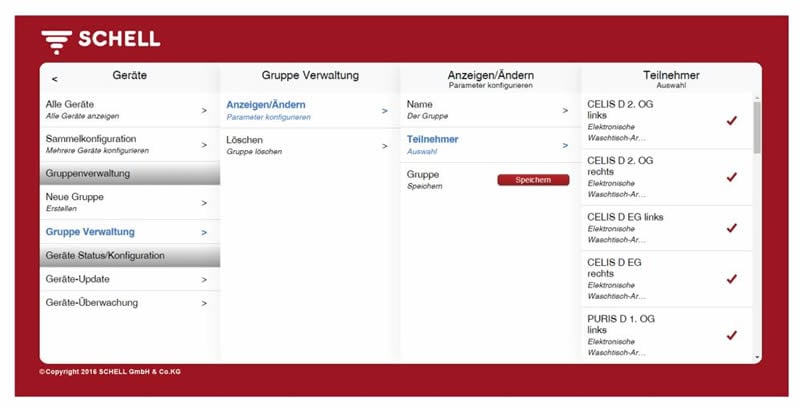Click the scrollbar down arrow
Viewport: 800px width, 408px height.
click(757, 358)
